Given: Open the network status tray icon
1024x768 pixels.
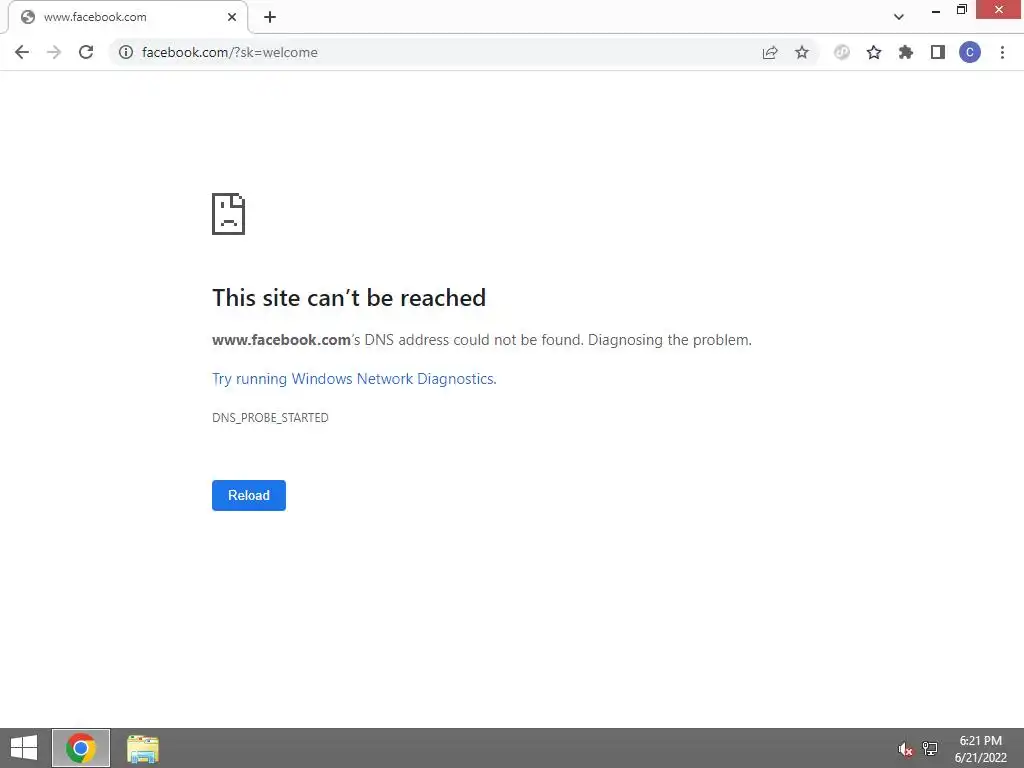Looking at the screenshot, I should click(930, 748).
